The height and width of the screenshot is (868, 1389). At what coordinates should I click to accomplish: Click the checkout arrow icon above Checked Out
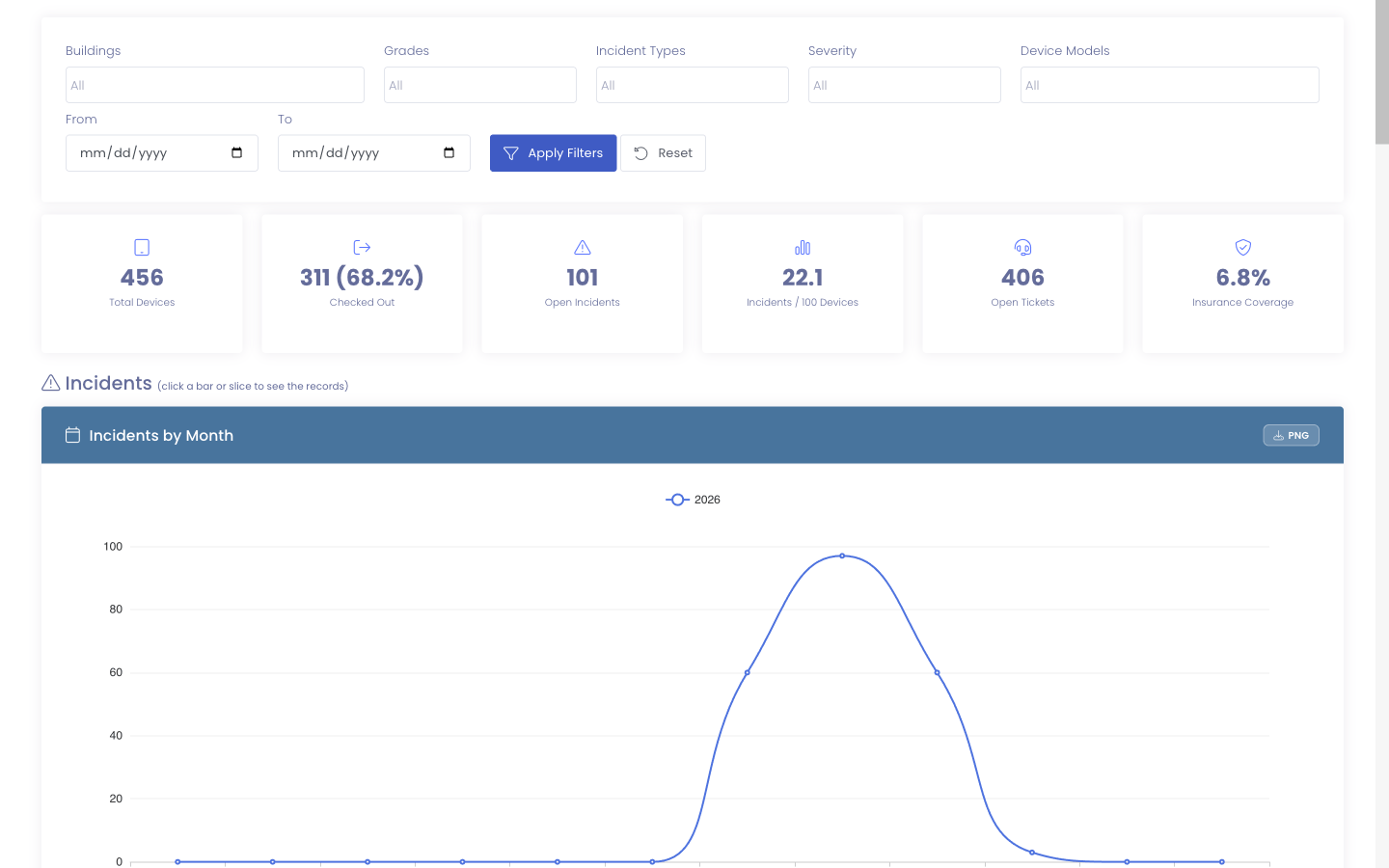point(362,248)
